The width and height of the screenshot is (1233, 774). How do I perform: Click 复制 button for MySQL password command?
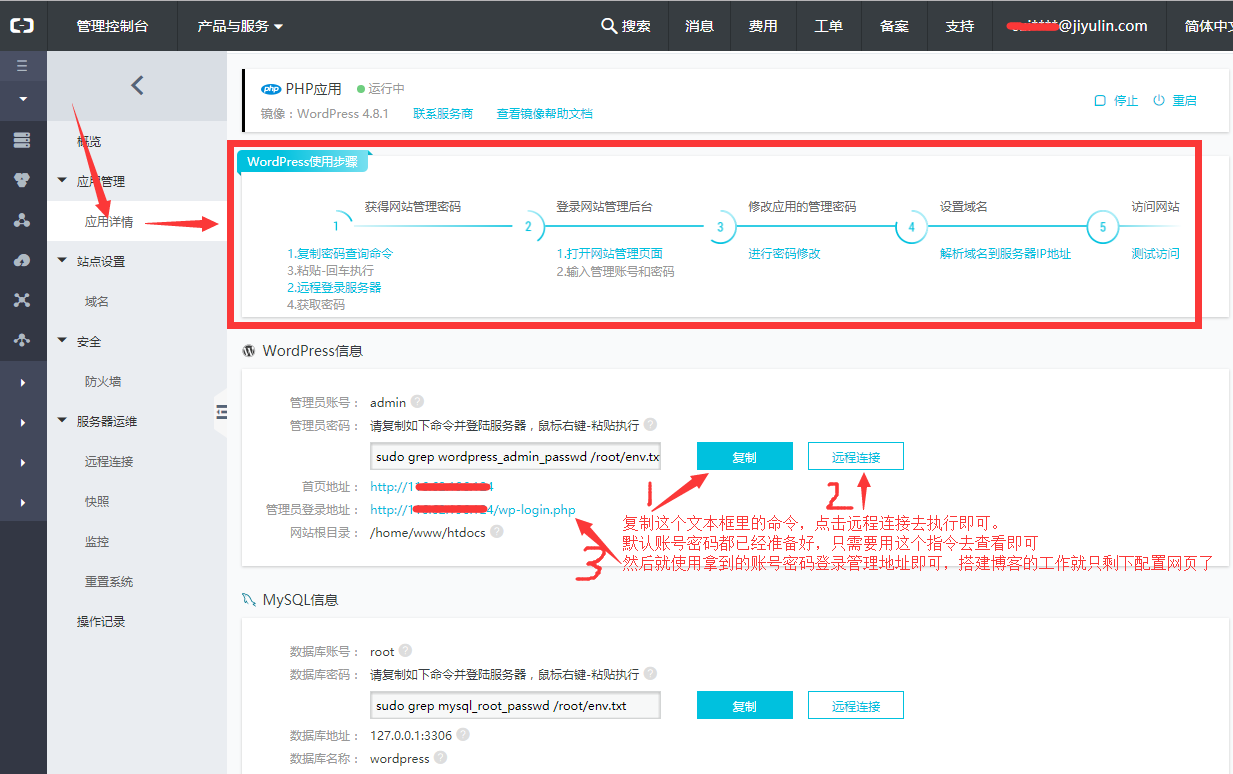744,705
